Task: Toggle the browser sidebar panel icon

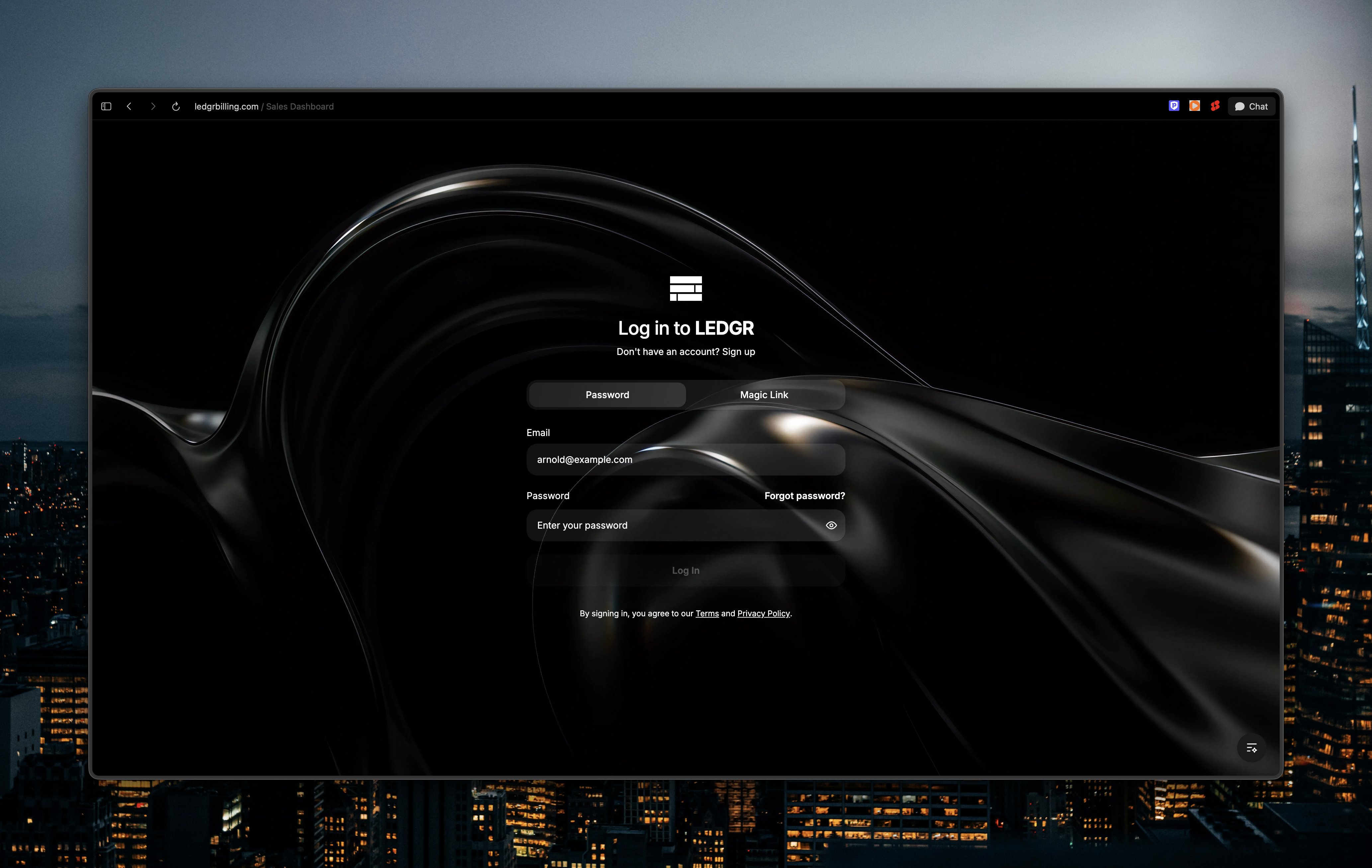Action: [106, 107]
